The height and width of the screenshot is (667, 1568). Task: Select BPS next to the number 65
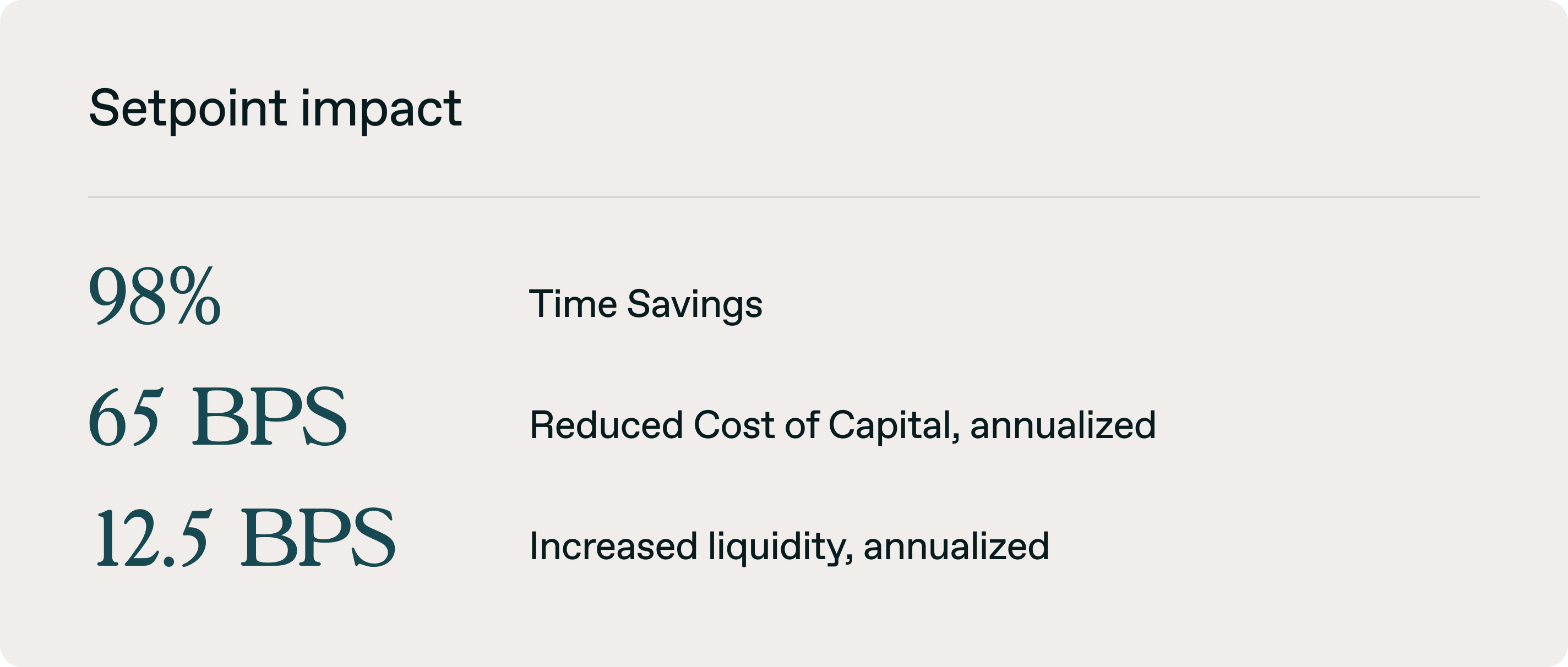[x=269, y=417]
